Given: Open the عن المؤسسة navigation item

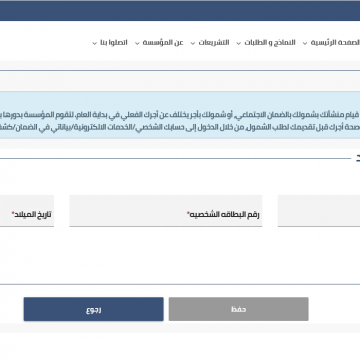Looking at the screenshot, I should click(163, 43).
